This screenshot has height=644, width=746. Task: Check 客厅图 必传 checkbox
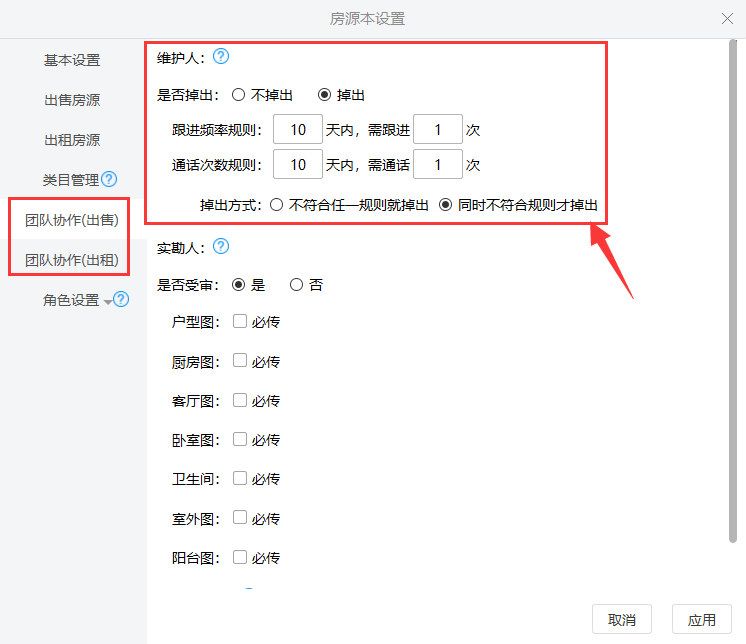pos(240,400)
